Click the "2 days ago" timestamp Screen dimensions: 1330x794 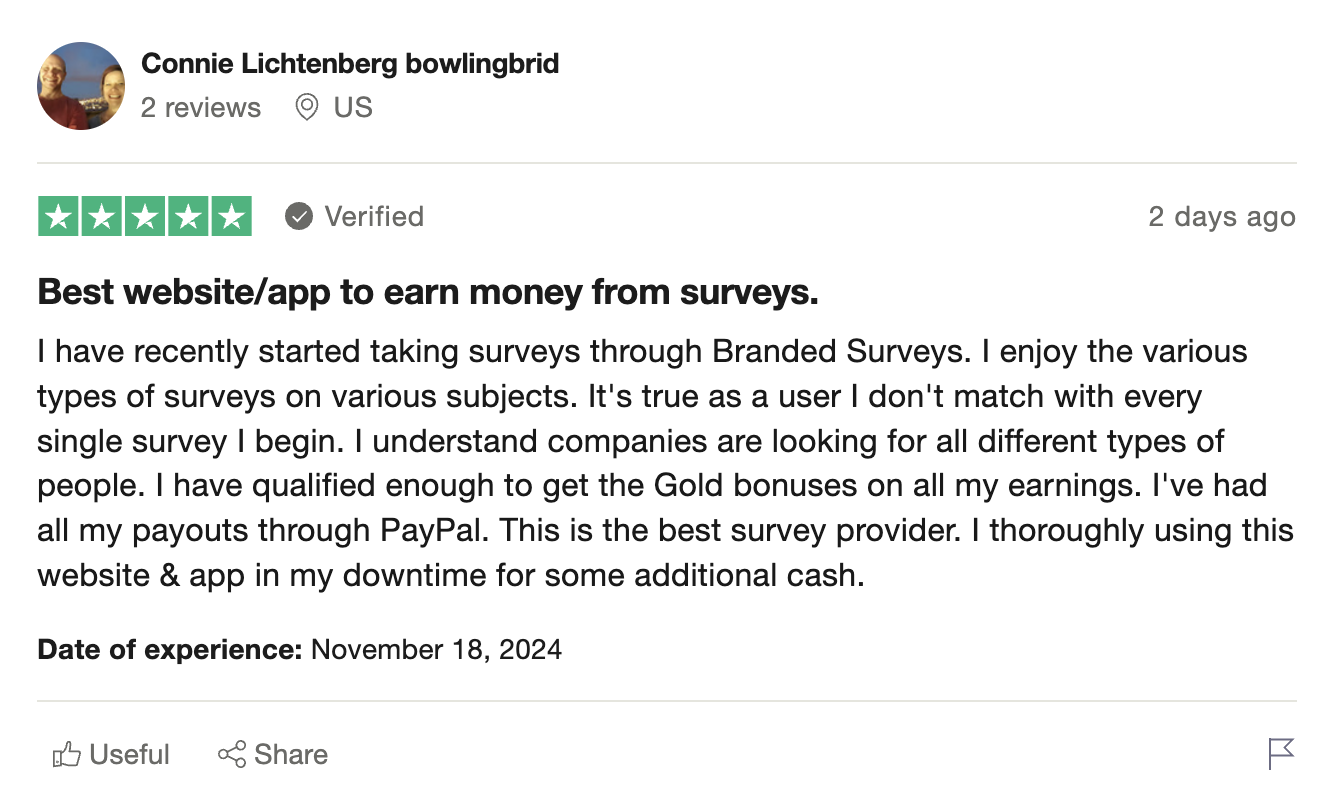pos(1221,217)
